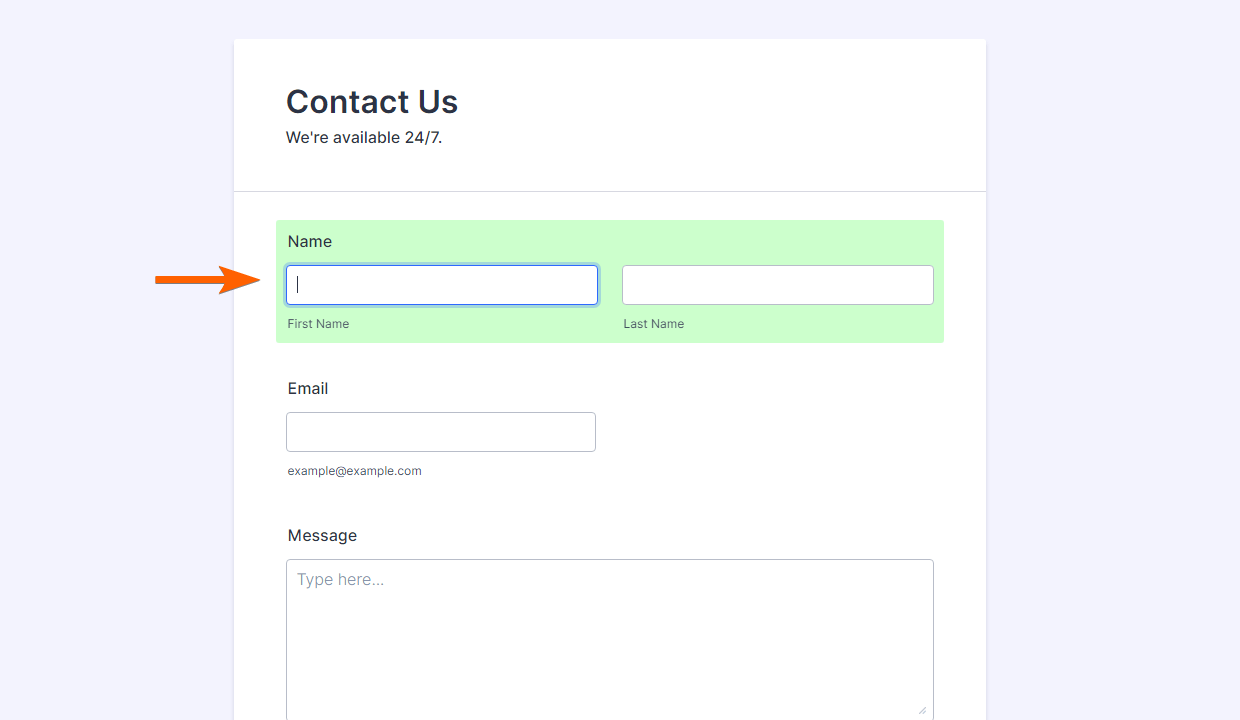Click the "First Name" sublabel text

[x=318, y=324]
